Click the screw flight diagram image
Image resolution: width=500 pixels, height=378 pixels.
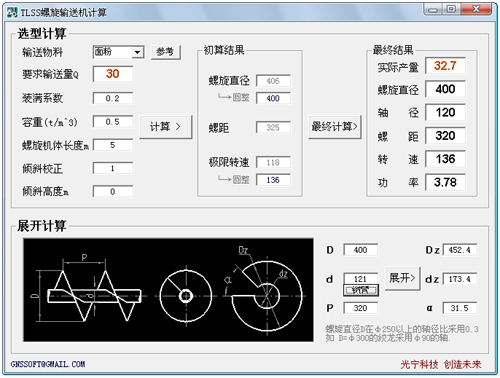click(168, 290)
